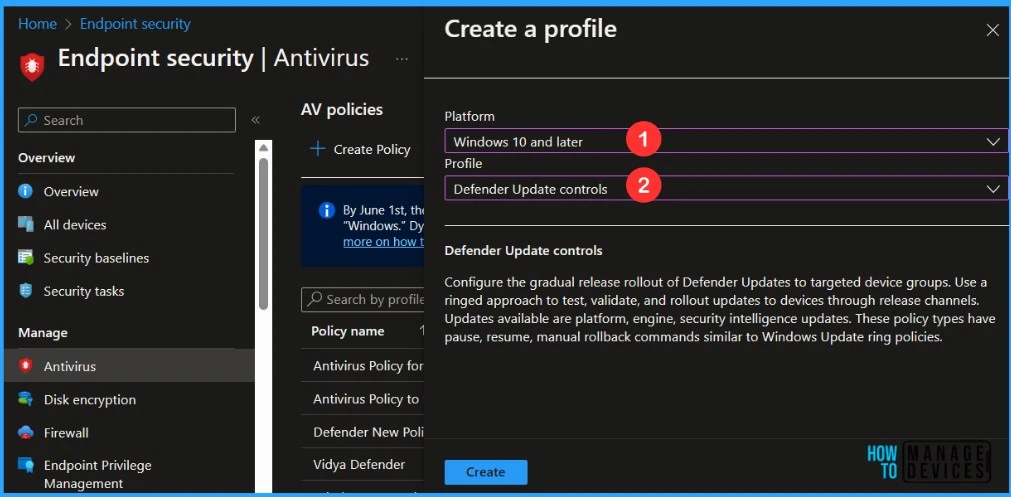Click the All devices icon
Viewport: 1011px width, 497px height.
tap(26, 224)
